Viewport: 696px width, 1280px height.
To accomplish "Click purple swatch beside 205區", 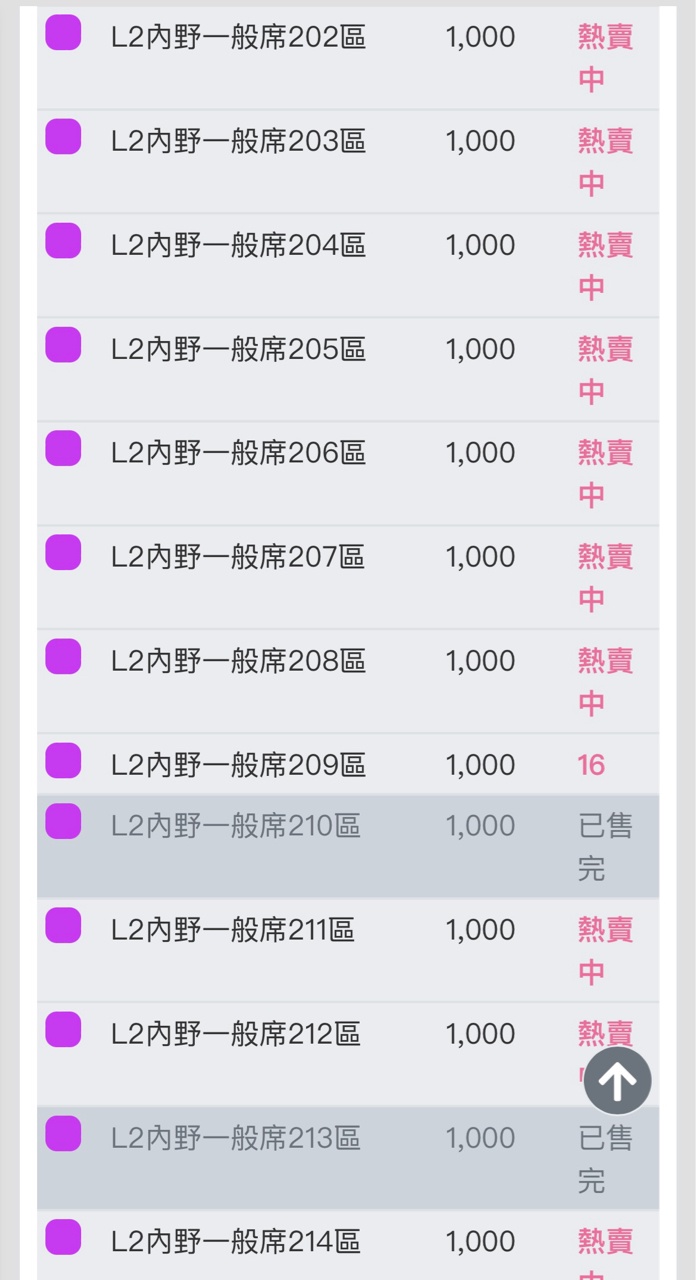I will [x=63, y=345].
